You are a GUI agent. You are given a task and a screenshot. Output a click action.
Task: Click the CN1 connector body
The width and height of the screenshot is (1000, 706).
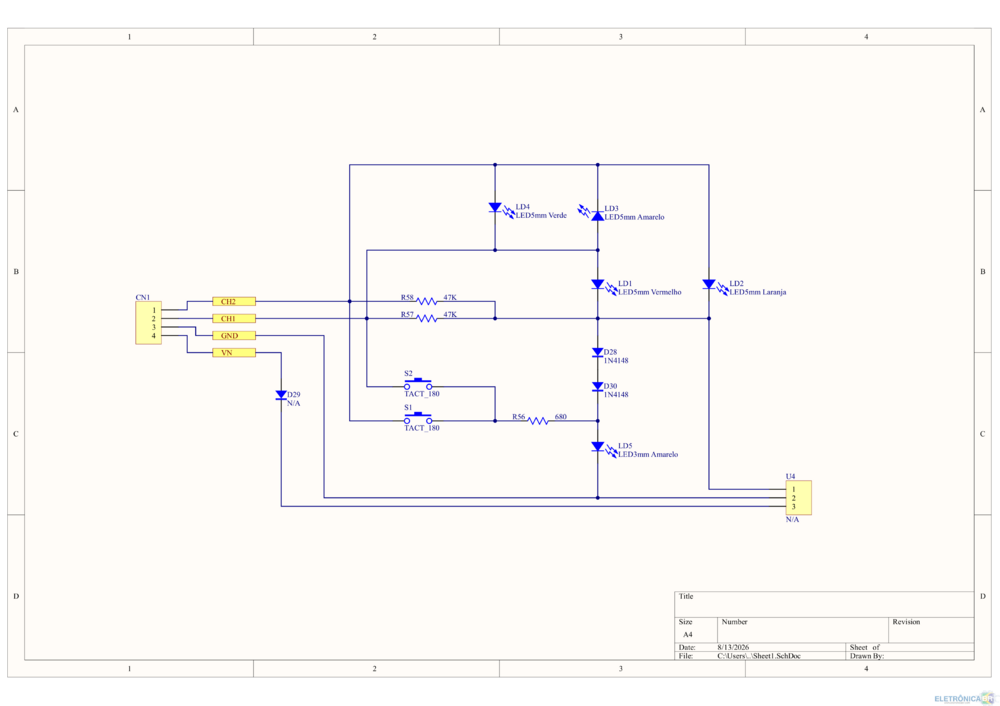pyautogui.click(x=148, y=323)
